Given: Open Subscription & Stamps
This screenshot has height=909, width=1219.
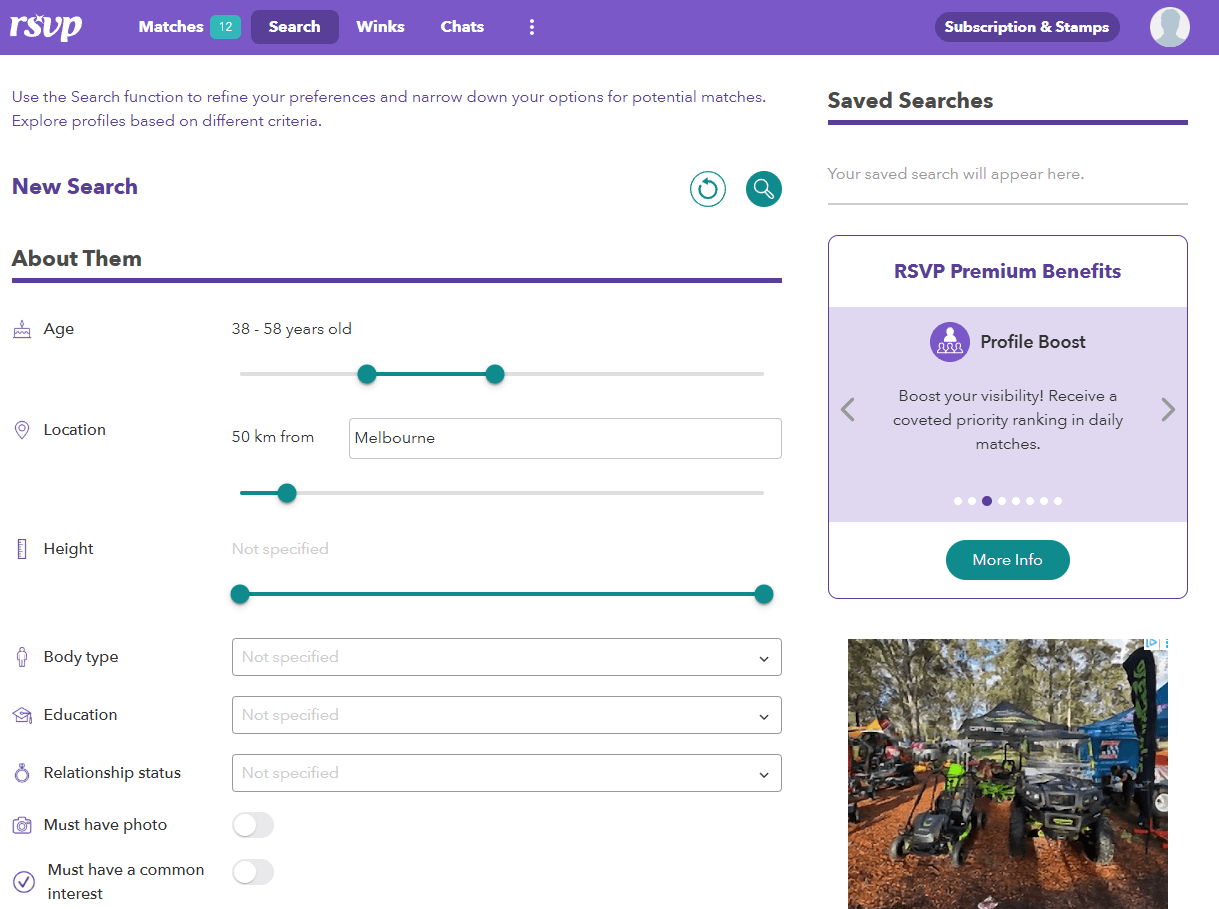Looking at the screenshot, I should pyautogui.click(x=1027, y=27).
